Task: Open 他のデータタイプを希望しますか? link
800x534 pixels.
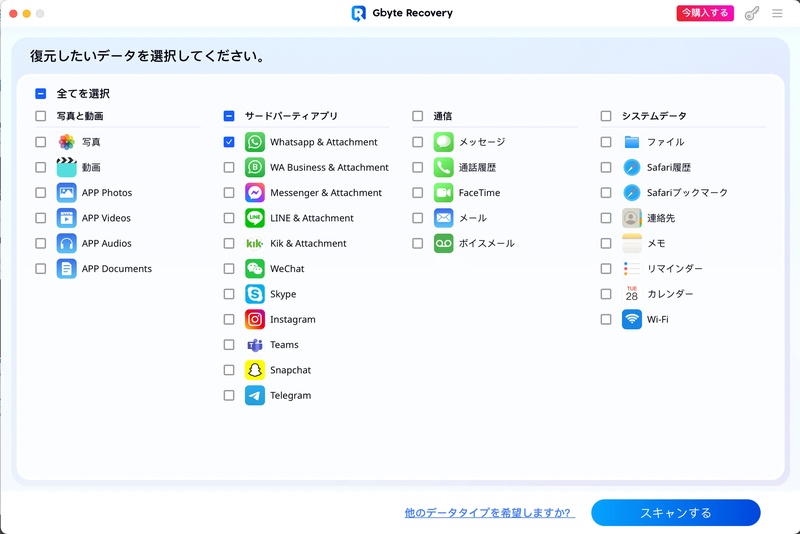Action: pos(489,513)
